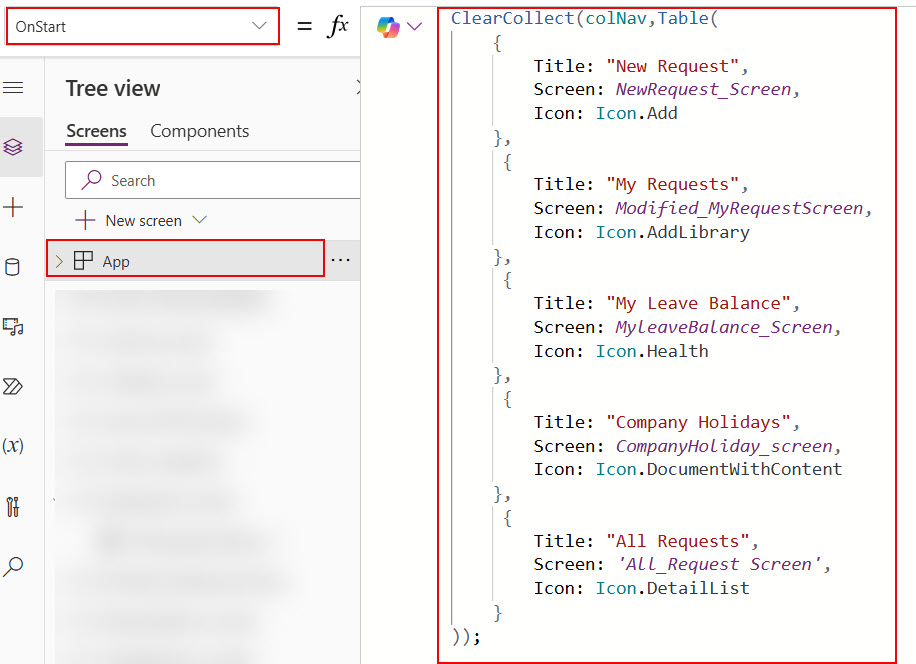916x664 pixels.
Task: Open the Power Automate icon in sidebar
Action: click(13, 387)
